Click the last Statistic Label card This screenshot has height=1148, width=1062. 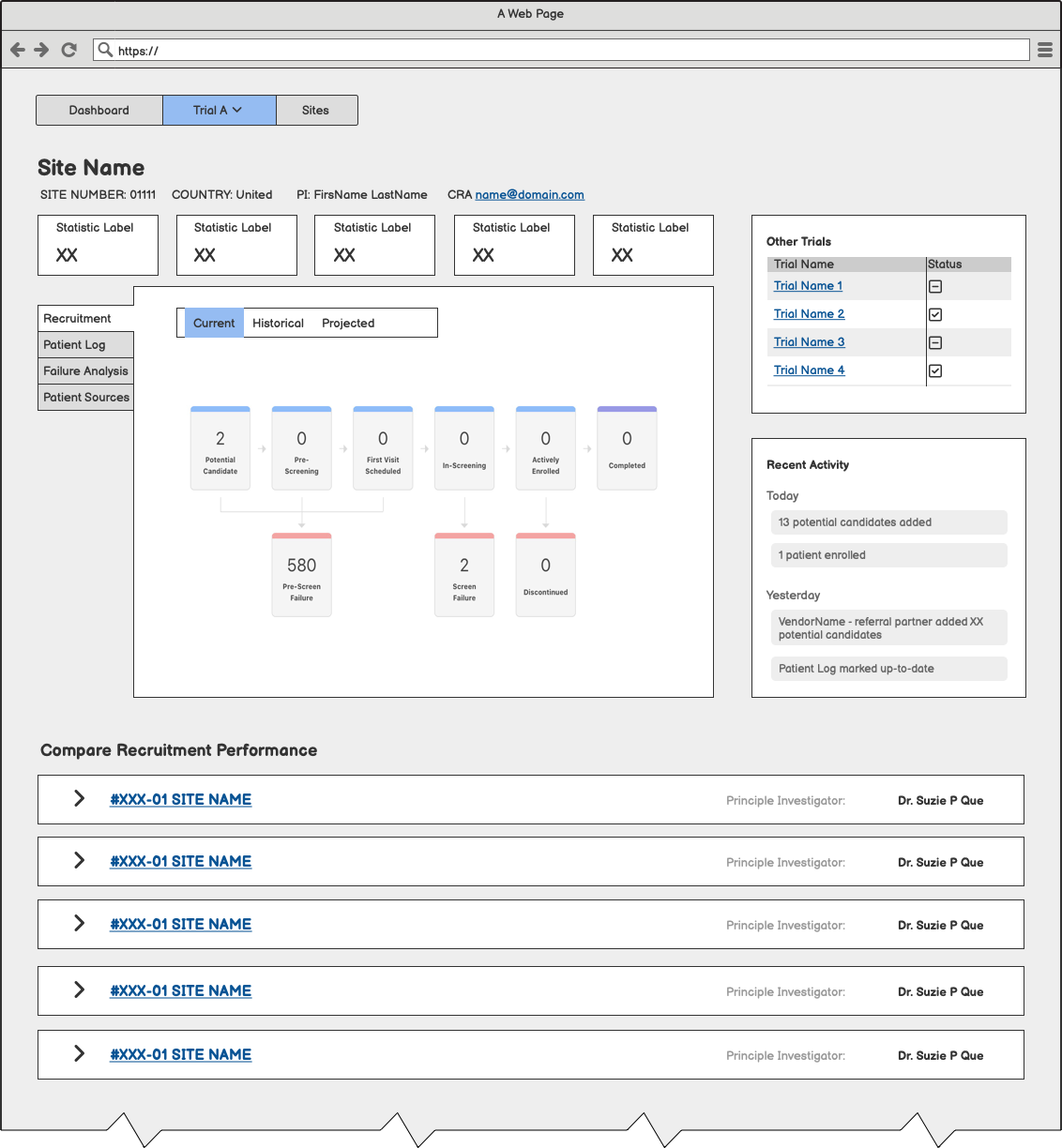pos(654,246)
